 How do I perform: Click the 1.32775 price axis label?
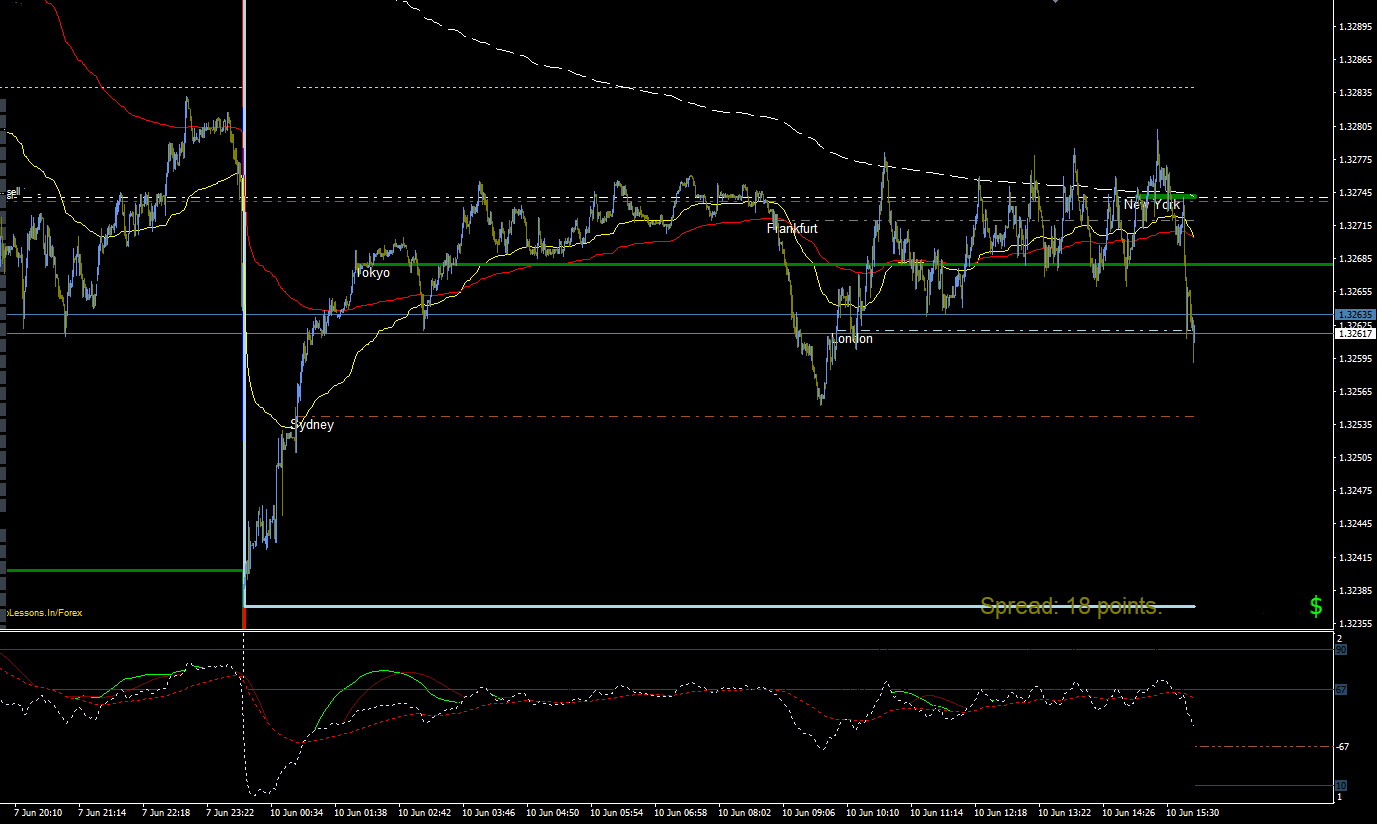[1356, 159]
